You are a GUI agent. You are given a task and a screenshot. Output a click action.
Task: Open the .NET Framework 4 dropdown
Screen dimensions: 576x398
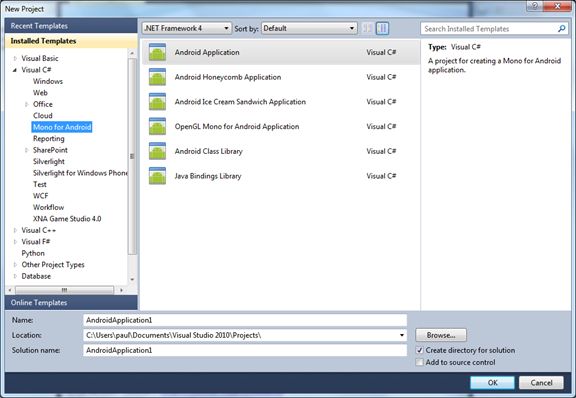click(x=187, y=28)
